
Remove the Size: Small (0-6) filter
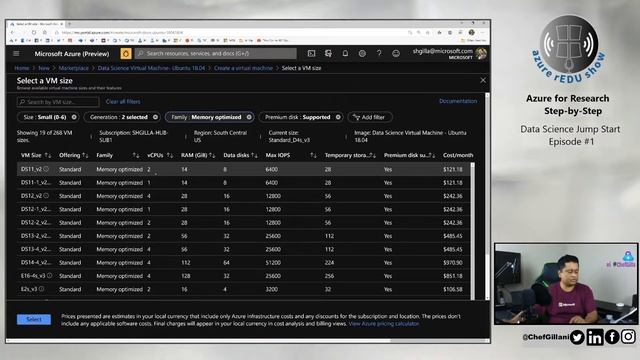(x=74, y=117)
